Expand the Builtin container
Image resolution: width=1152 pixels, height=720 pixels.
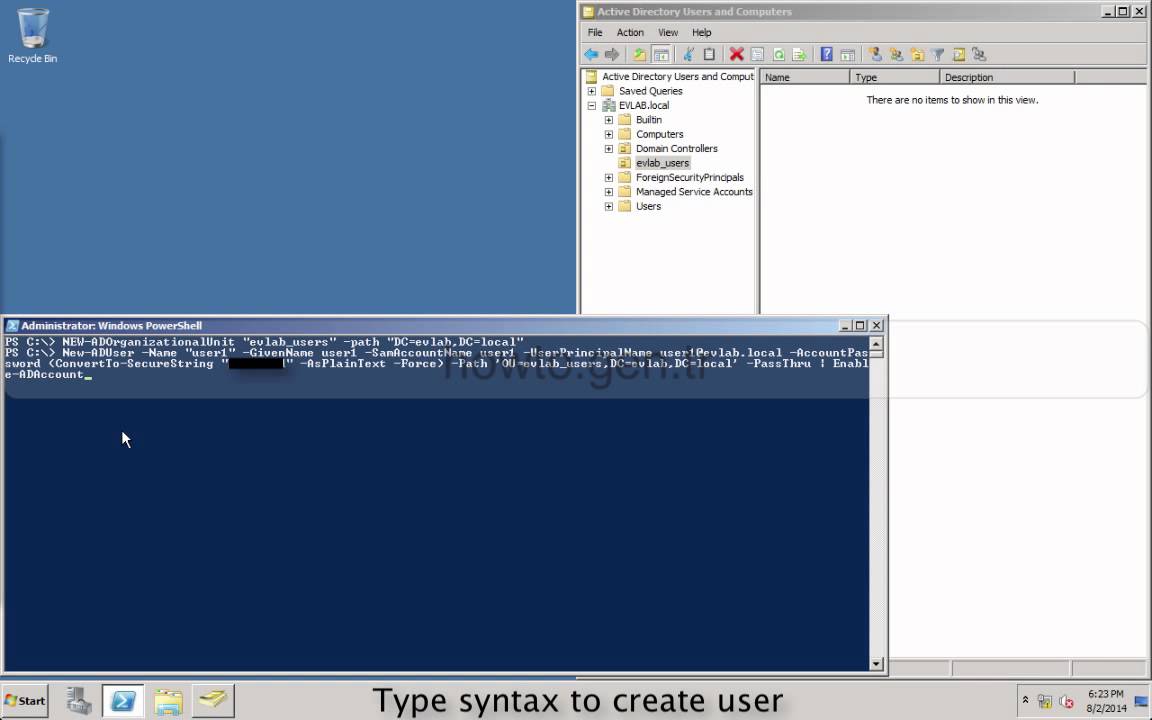pyautogui.click(x=608, y=120)
